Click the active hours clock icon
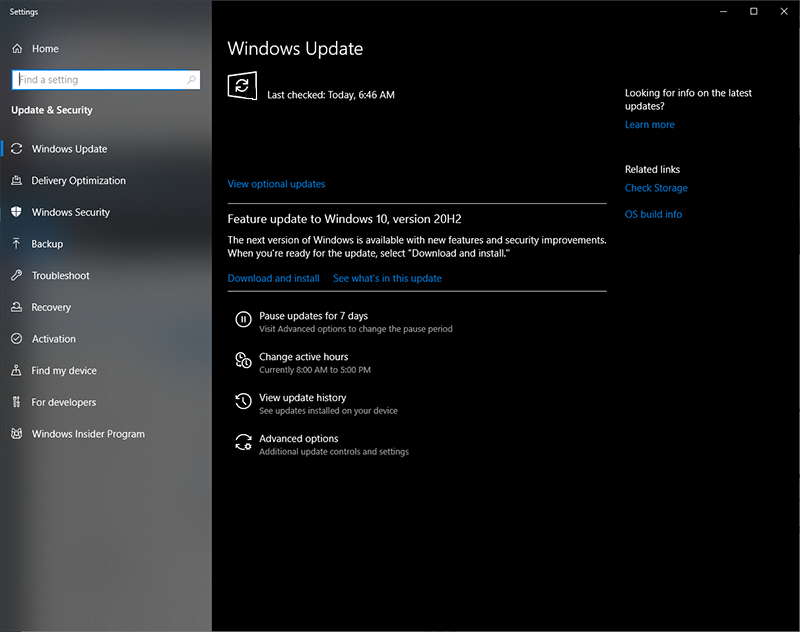The image size is (800, 632). [x=243, y=360]
